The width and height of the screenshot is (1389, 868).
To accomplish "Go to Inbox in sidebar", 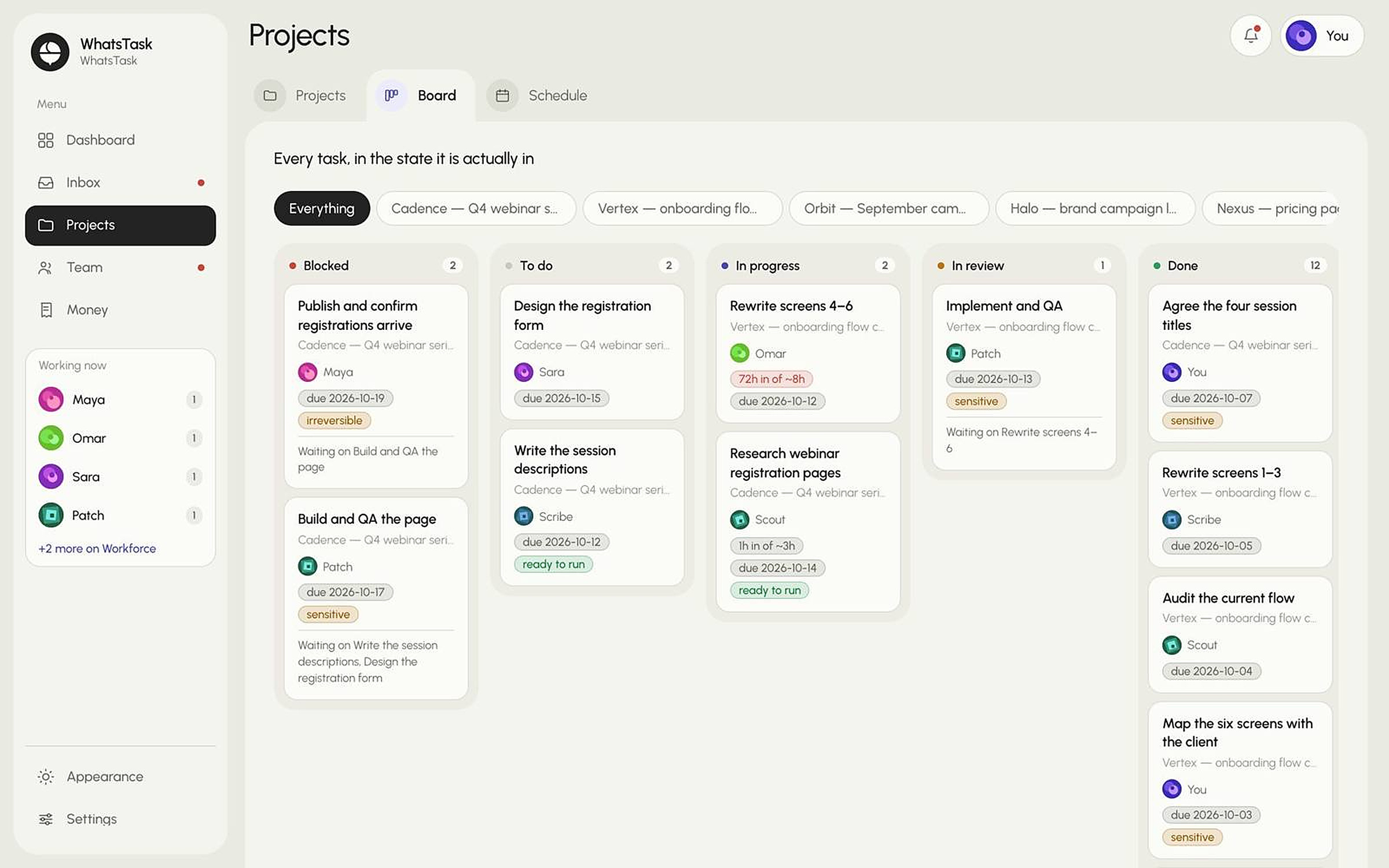I will pyautogui.click(x=120, y=182).
